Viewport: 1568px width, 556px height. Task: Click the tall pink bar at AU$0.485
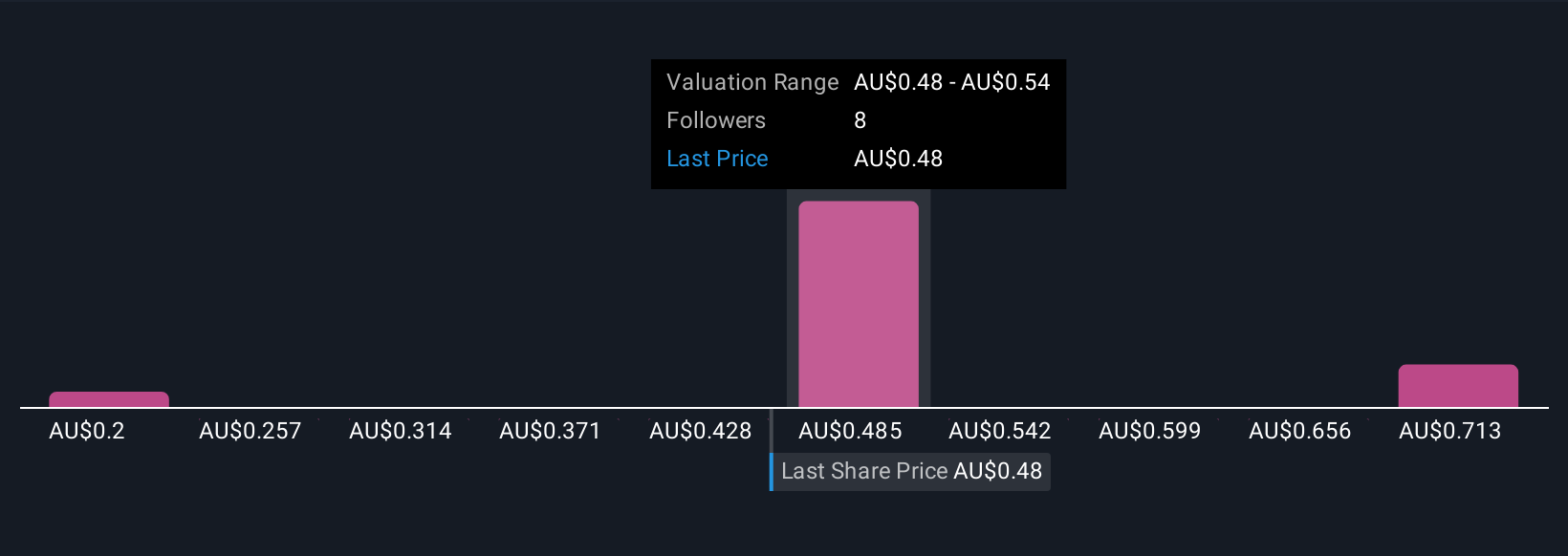pyautogui.click(x=859, y=304)
